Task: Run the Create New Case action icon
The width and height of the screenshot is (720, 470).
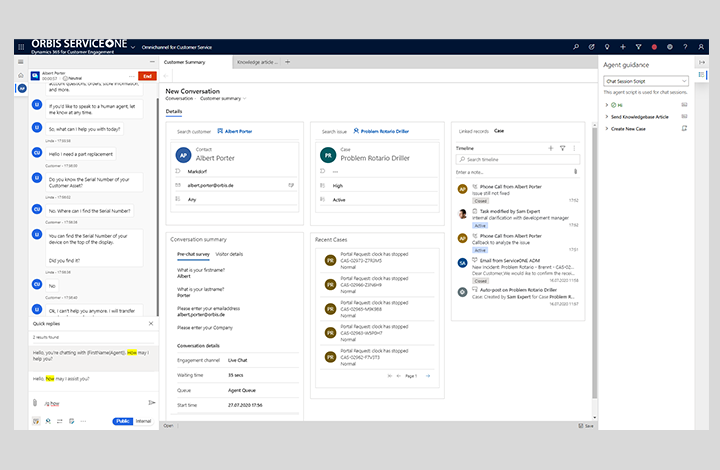Action: pyautogui.click(x=684, y=129)
